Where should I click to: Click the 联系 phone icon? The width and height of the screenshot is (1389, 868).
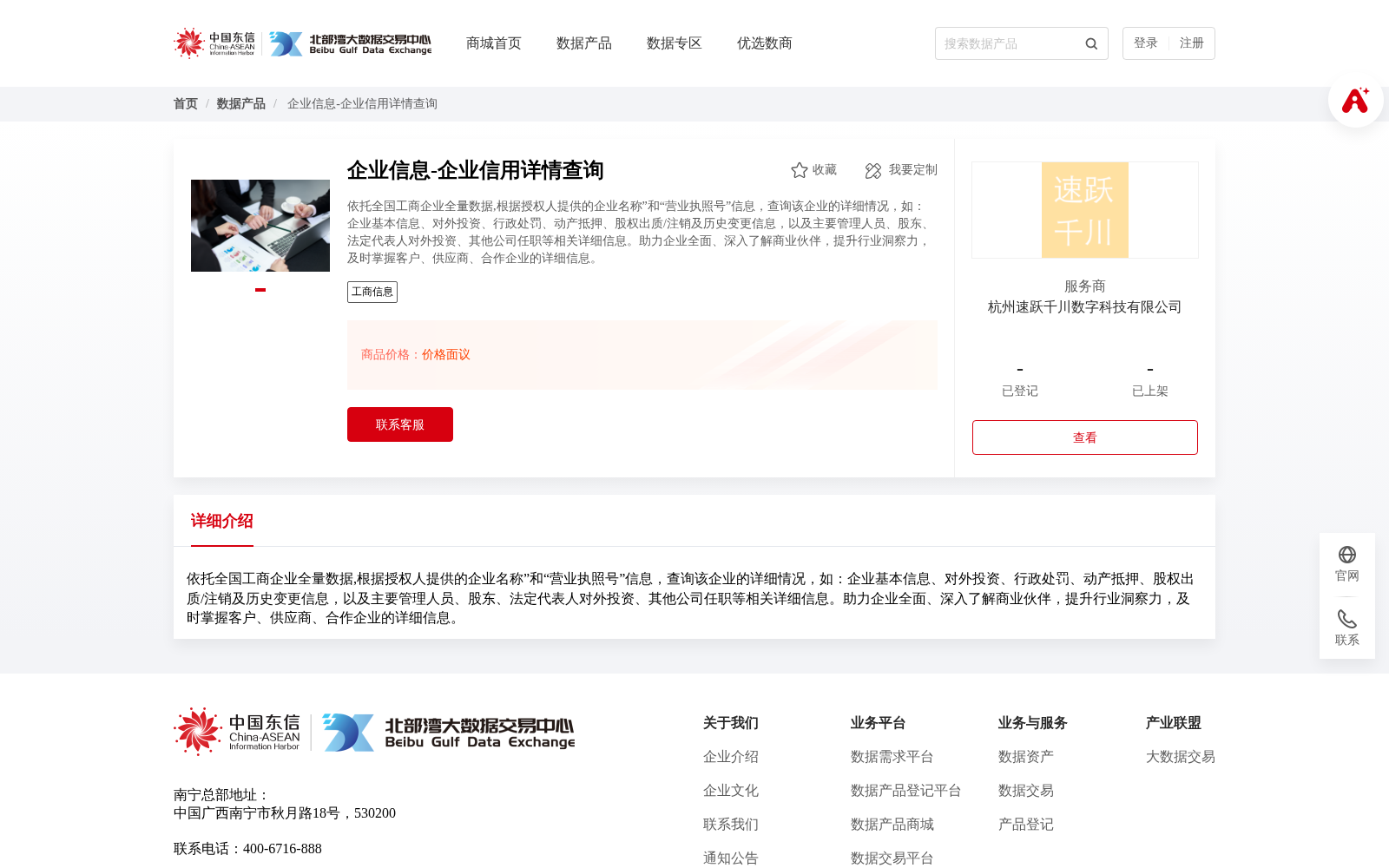coord(1347,619)
